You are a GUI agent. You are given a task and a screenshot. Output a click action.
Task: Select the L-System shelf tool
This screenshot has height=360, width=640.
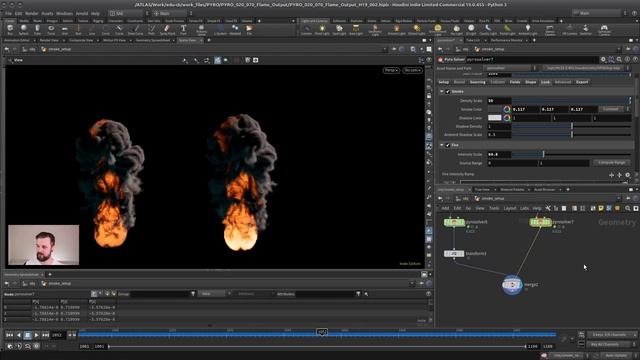220,29
